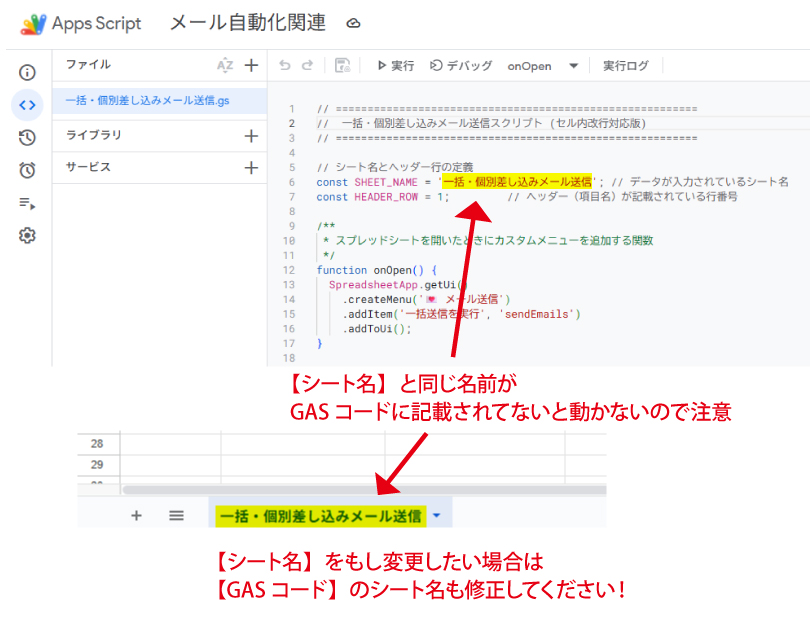Open the 実行ログ execution log
Screen dimensions: 810x618
click(625, 66)
